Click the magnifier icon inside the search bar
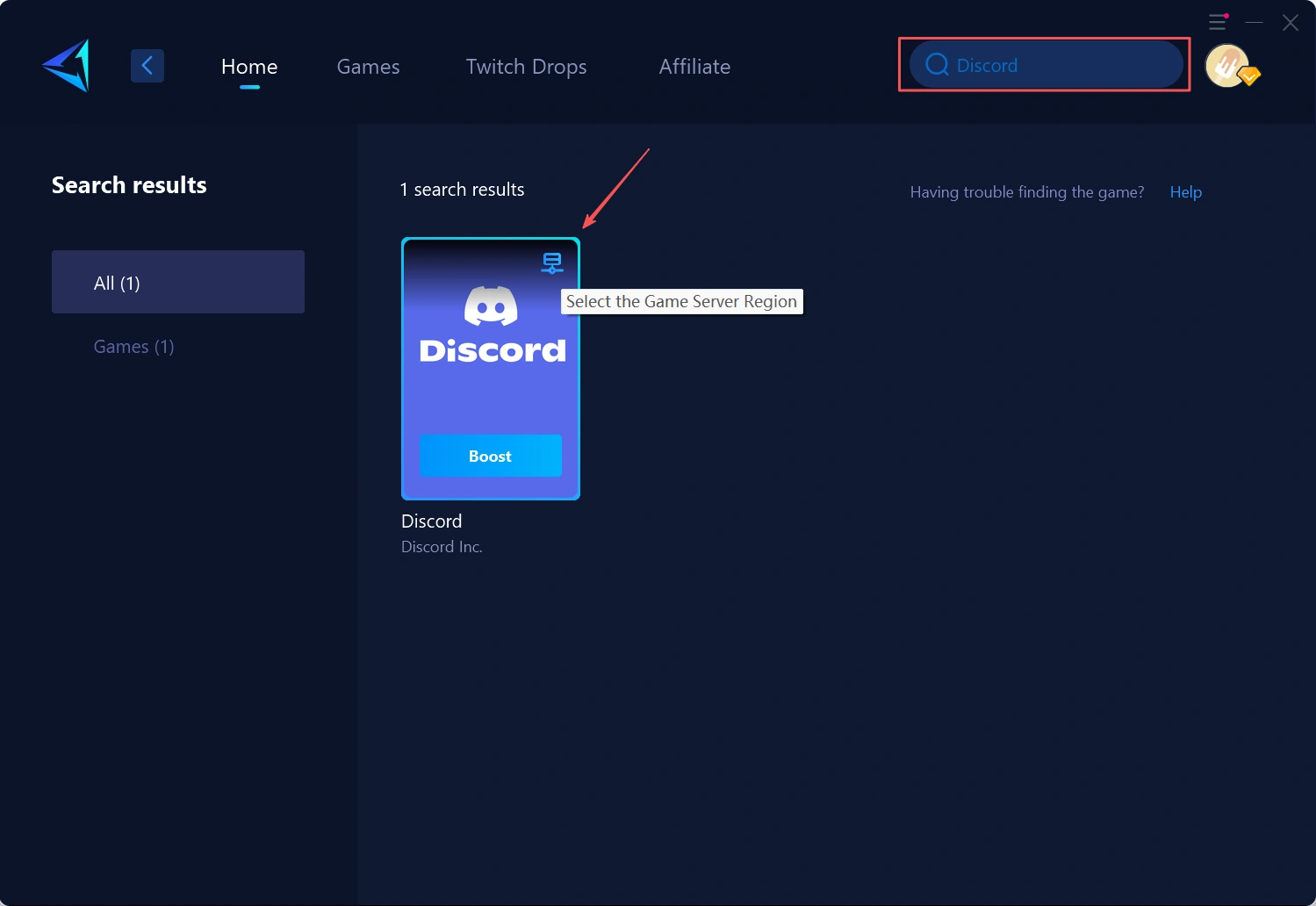The image size is (1316, 906). point(936,64)
